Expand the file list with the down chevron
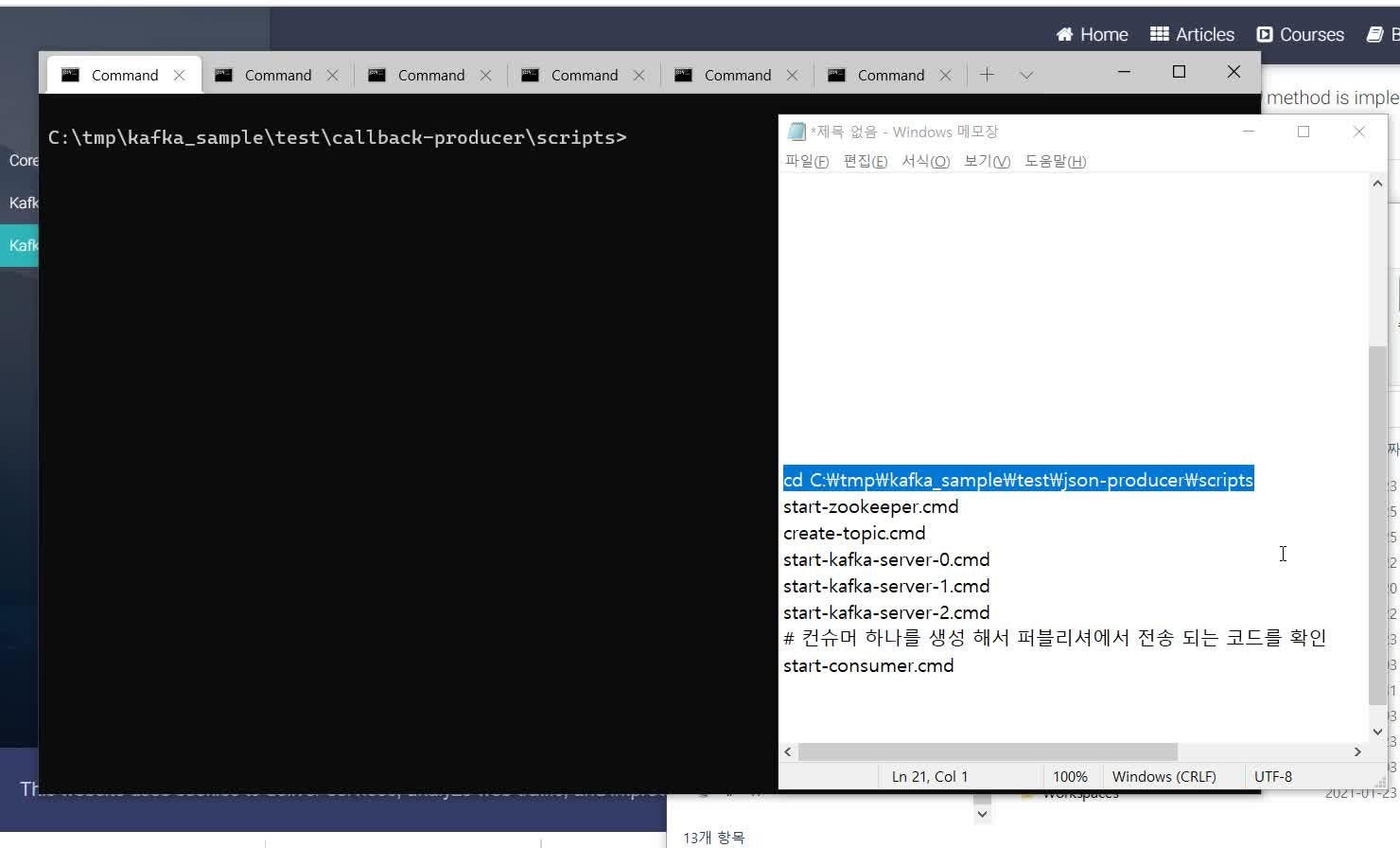1400x848 pixels. [x=982, y=814]
